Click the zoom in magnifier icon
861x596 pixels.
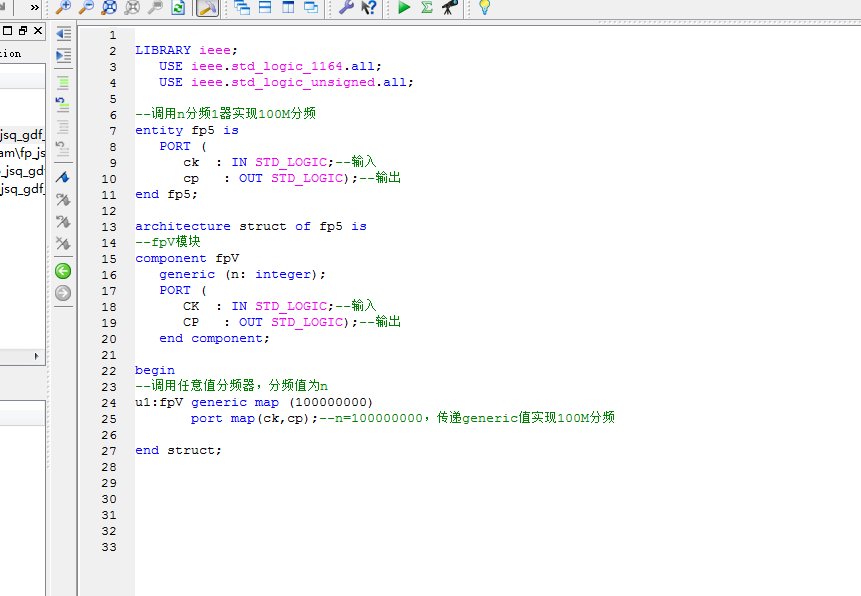pos(63,8)
